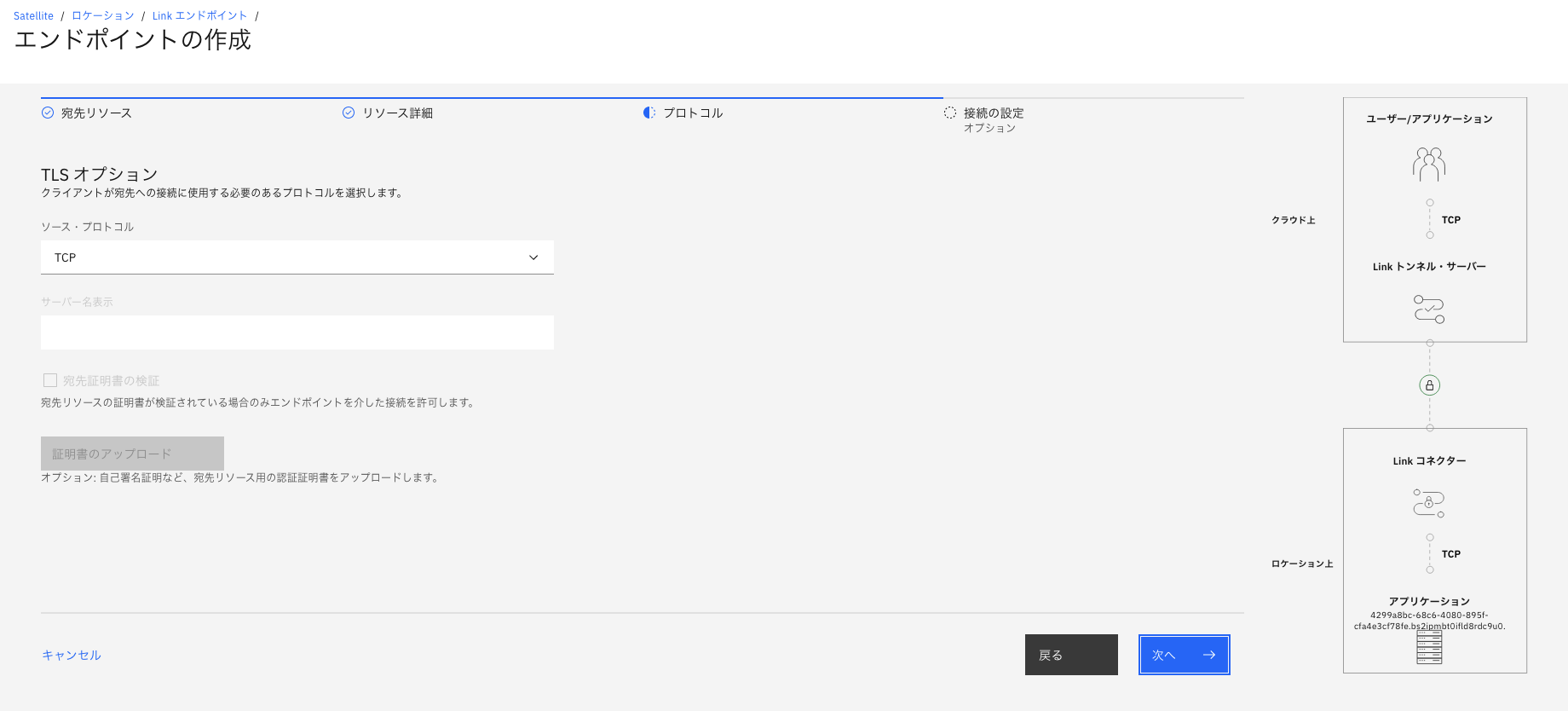Click the TCP label under Link connector

pyautogui.click(x=1451, y=554)
